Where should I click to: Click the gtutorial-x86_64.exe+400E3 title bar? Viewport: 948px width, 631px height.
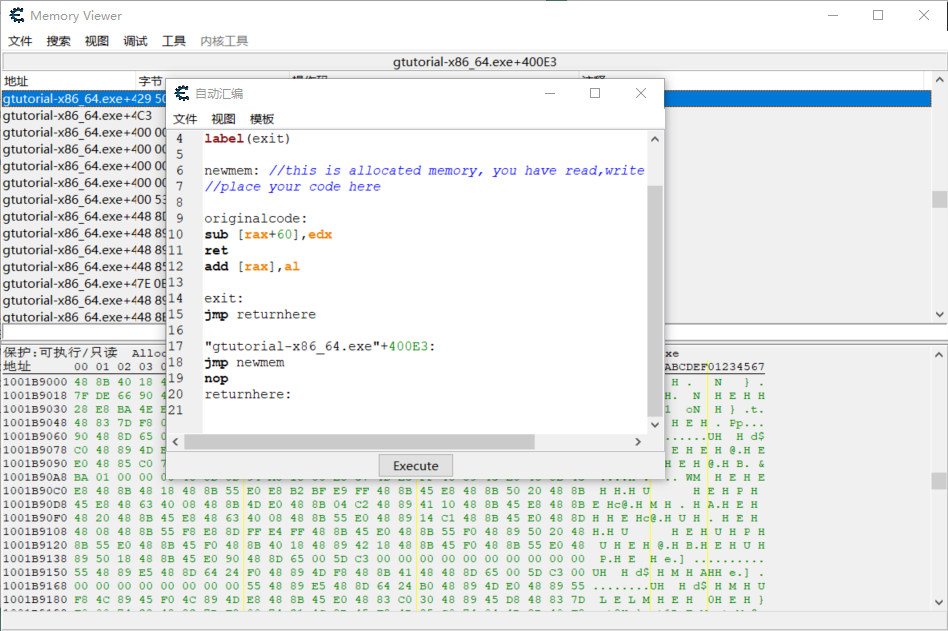(474, 61)
